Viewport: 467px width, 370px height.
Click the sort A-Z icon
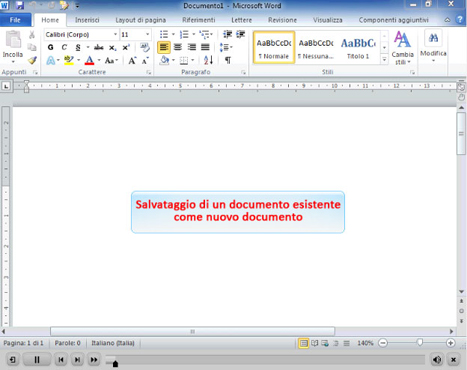pos(208,60)
